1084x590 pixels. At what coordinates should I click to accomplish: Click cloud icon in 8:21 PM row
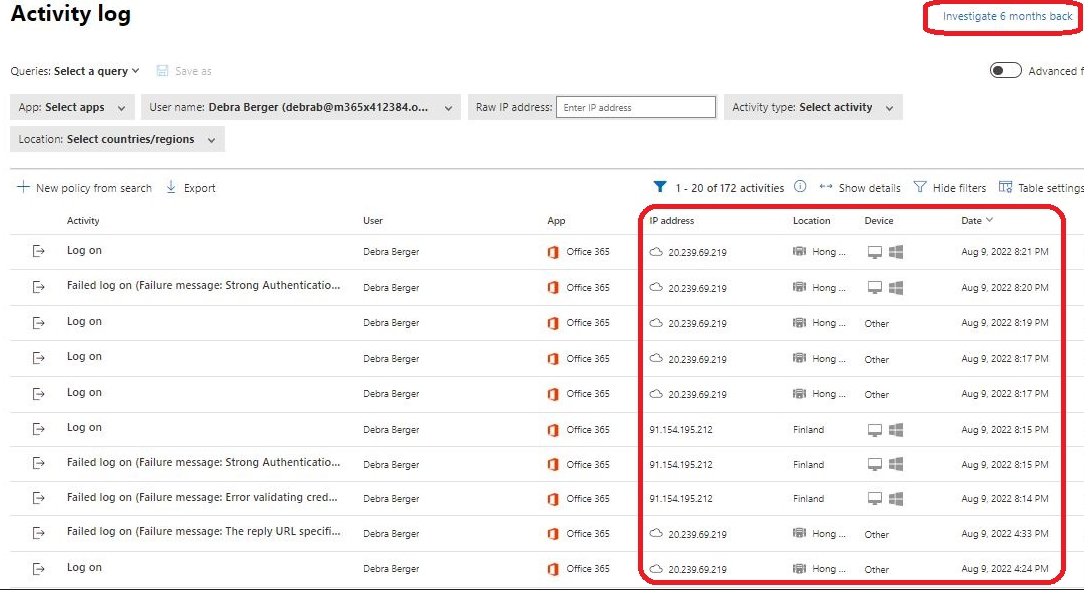[x=656, y=252]
